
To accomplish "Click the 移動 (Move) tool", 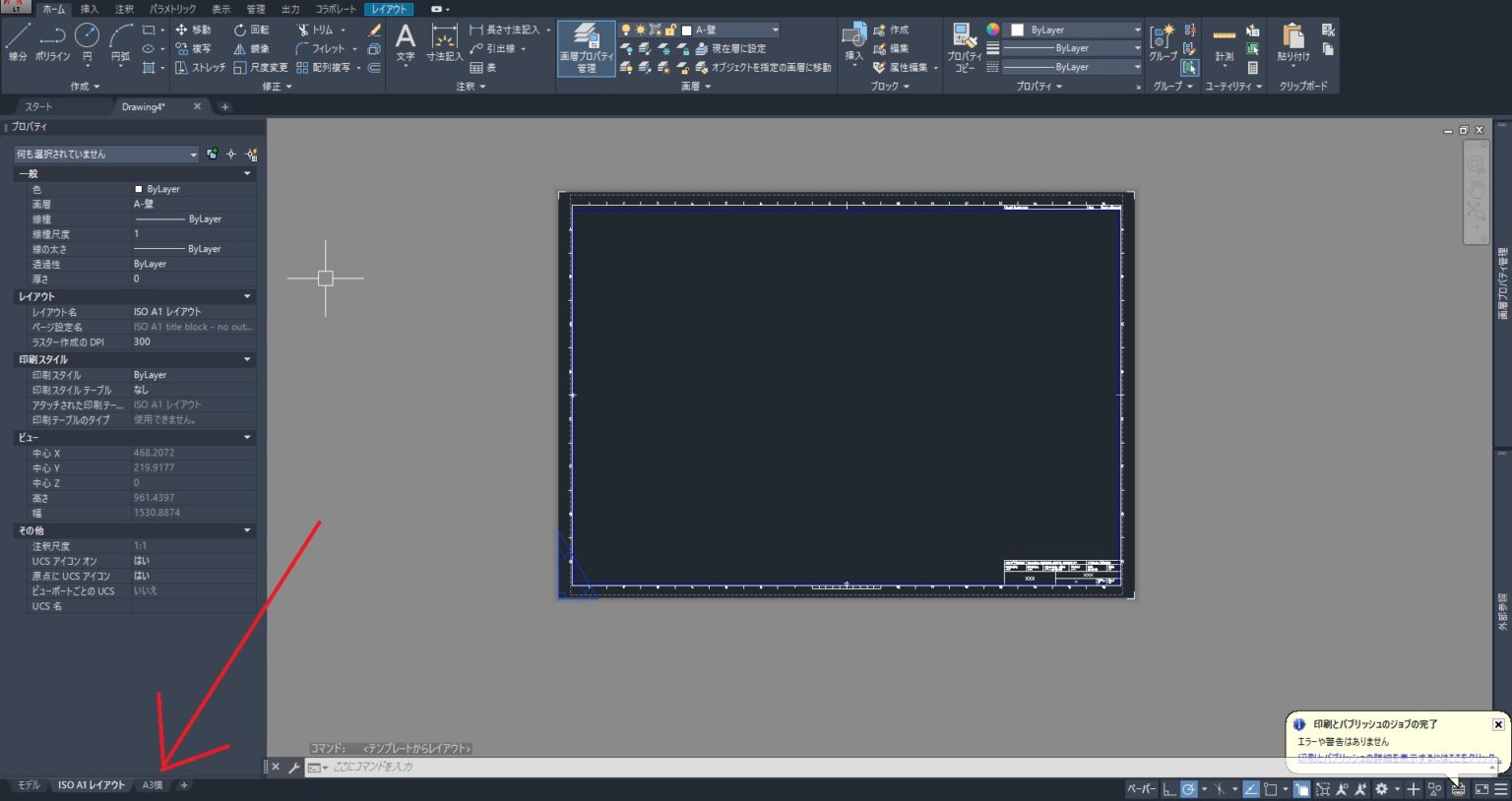I will tap(193, 30).
